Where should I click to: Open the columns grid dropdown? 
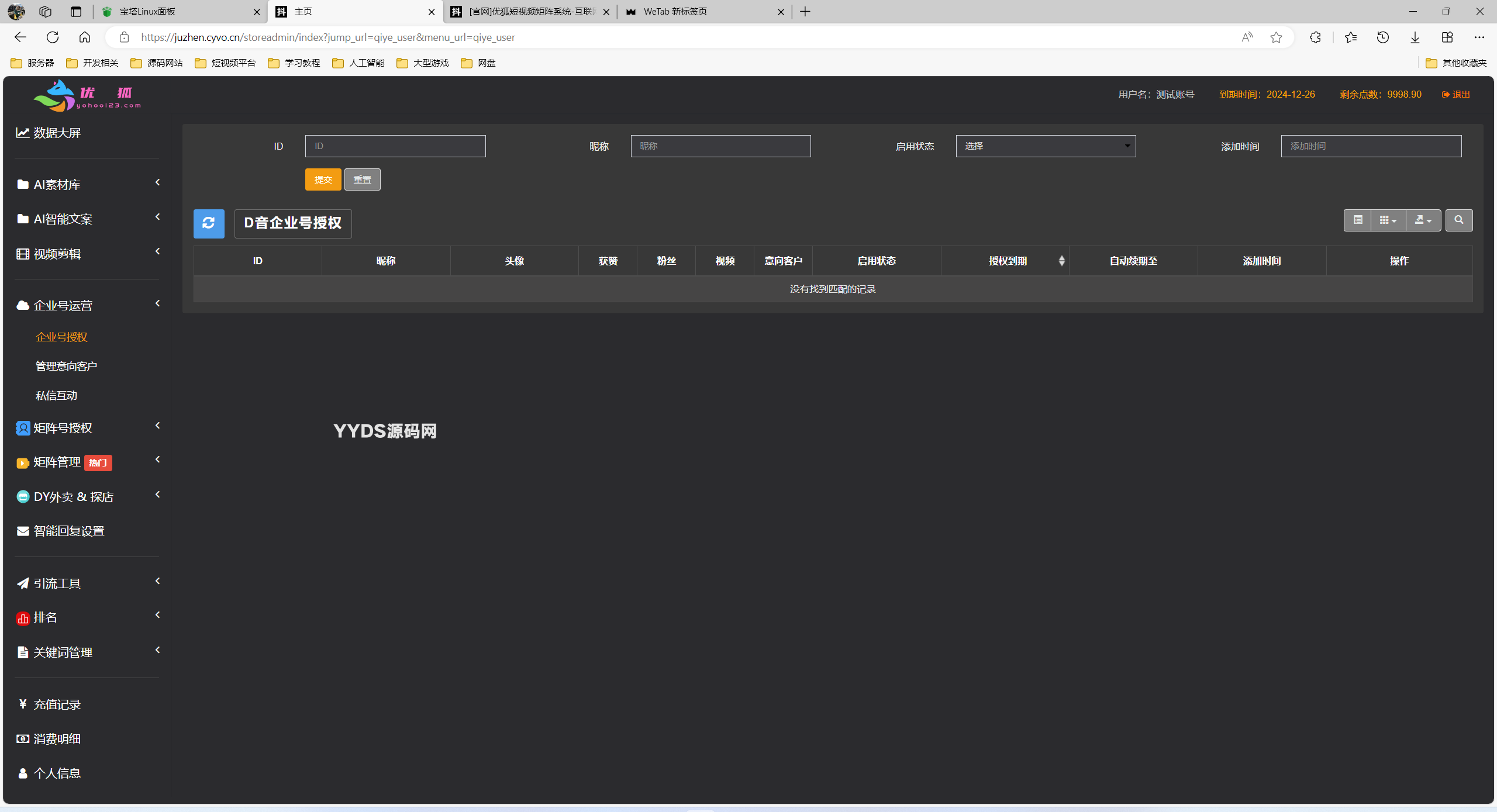click(1388, 220)
